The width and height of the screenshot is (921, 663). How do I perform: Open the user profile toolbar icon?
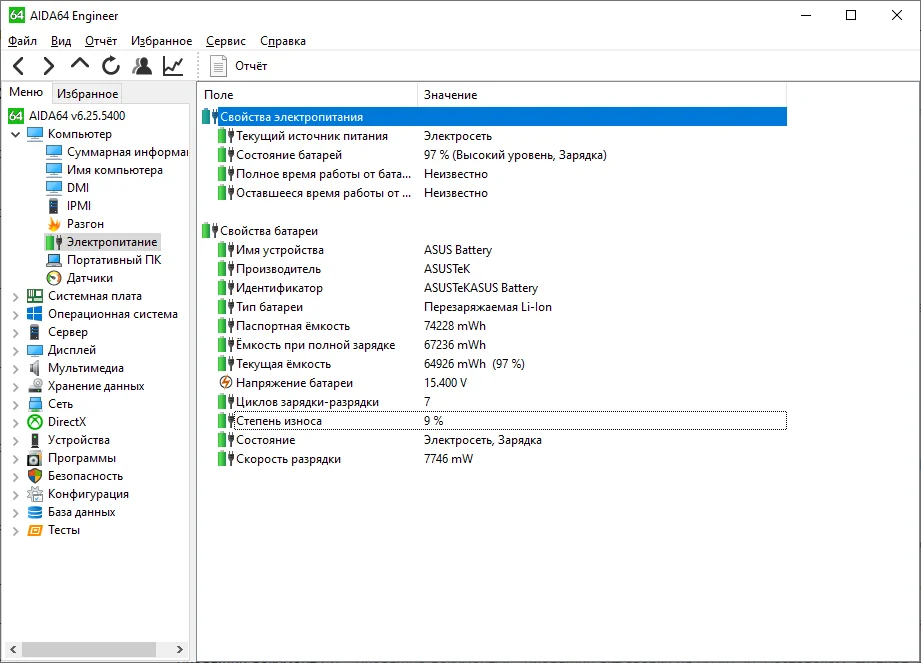(142, 66)
